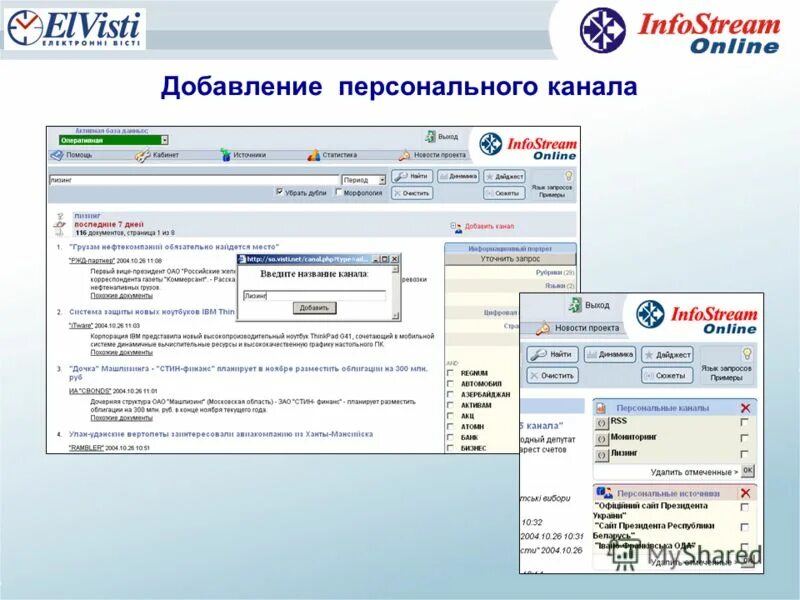Screen dimensions: 800x600
Task: Open the Помощь help icon in main screenshot
Action: click(x=57, y=155)
